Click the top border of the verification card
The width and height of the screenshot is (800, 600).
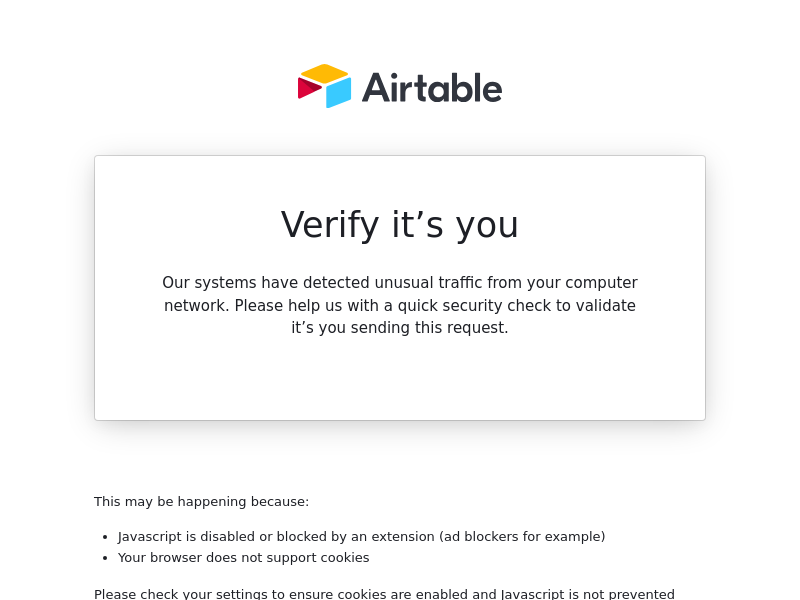400,156
